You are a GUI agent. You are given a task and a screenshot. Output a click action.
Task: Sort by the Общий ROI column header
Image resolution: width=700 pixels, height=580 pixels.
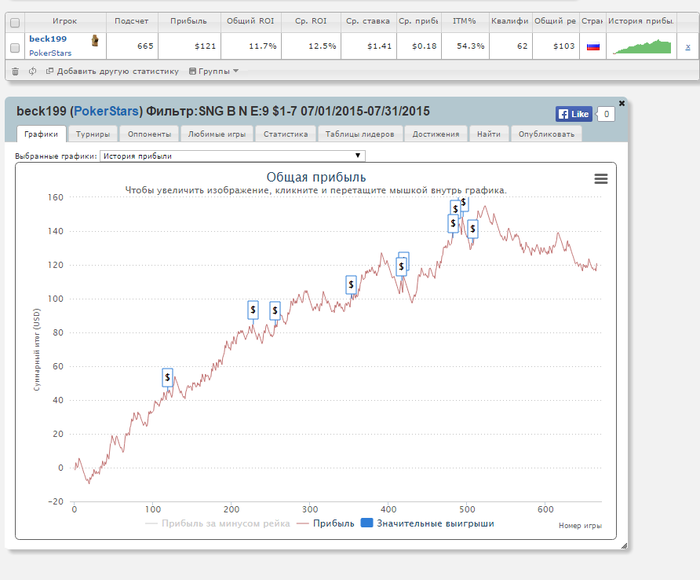click(250, 21)
